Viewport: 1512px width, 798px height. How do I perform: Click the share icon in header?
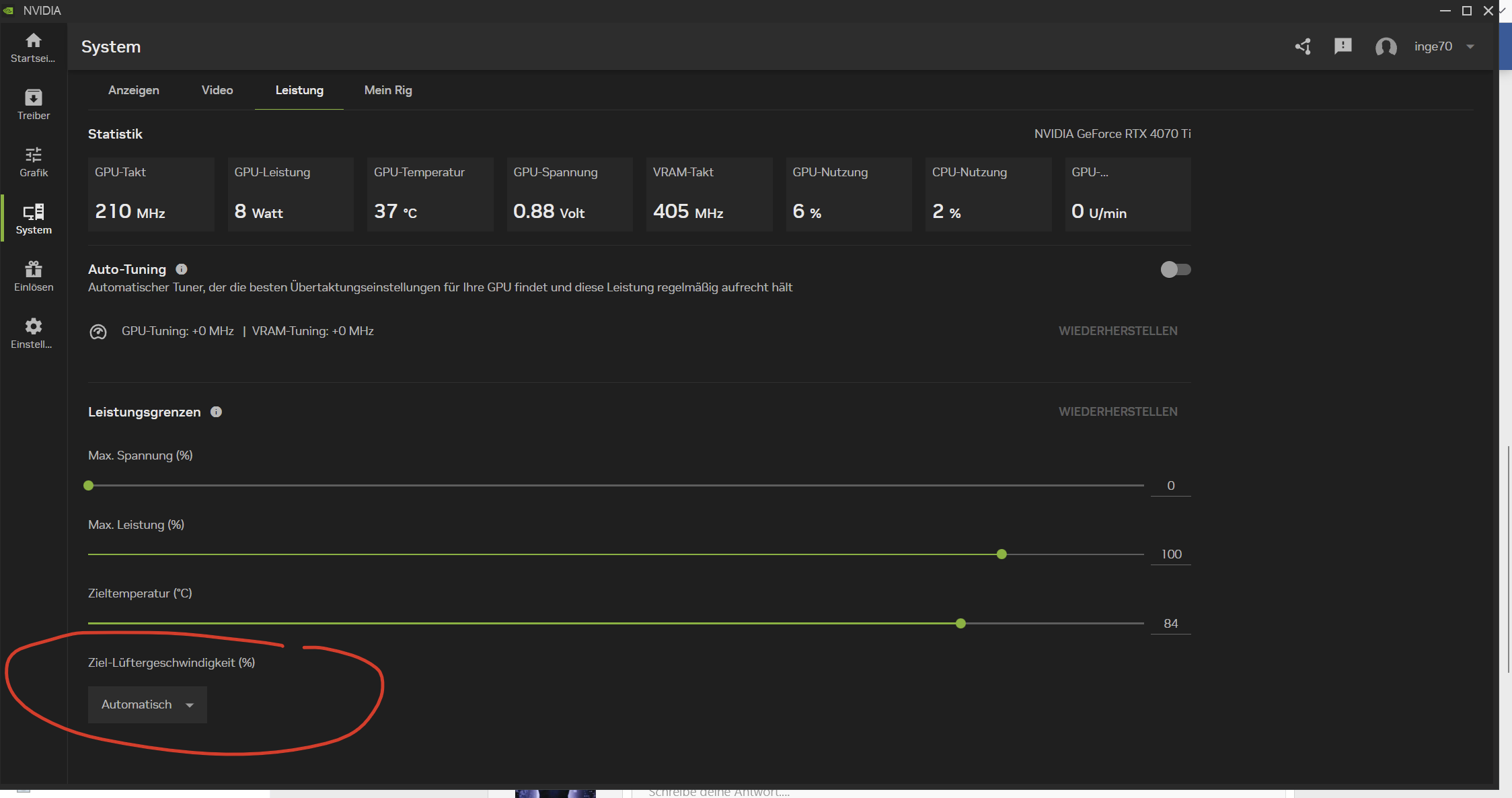(1303, 46)
